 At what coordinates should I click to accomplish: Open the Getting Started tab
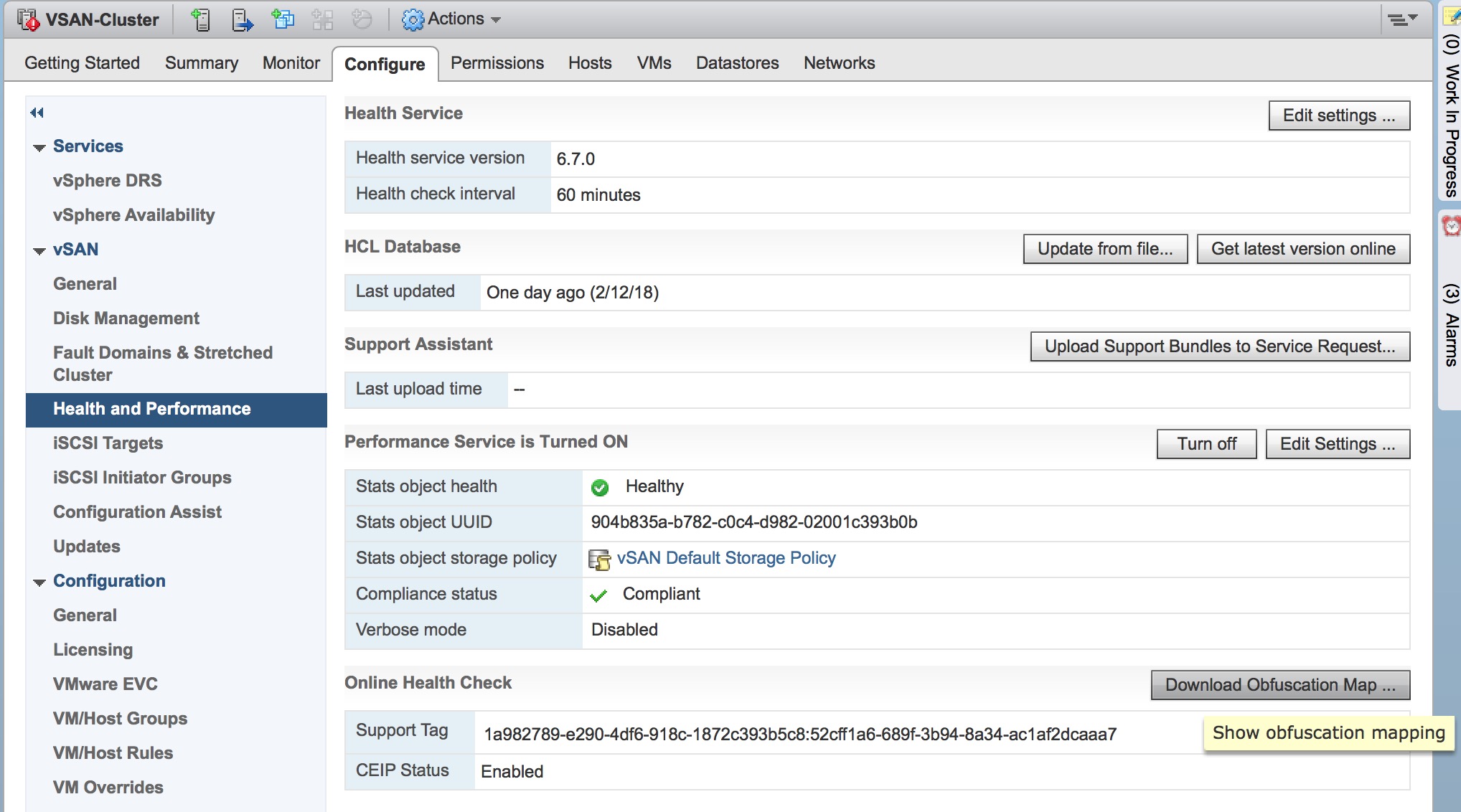point(82,63)
